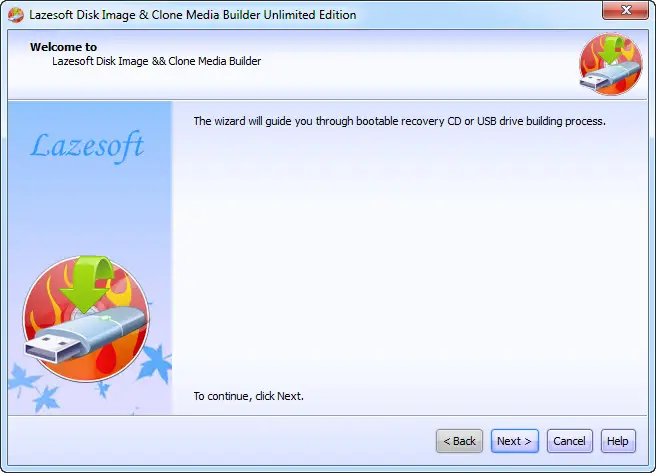
Task: Click the "Welcome to" heading
Action: coord(63,47)
